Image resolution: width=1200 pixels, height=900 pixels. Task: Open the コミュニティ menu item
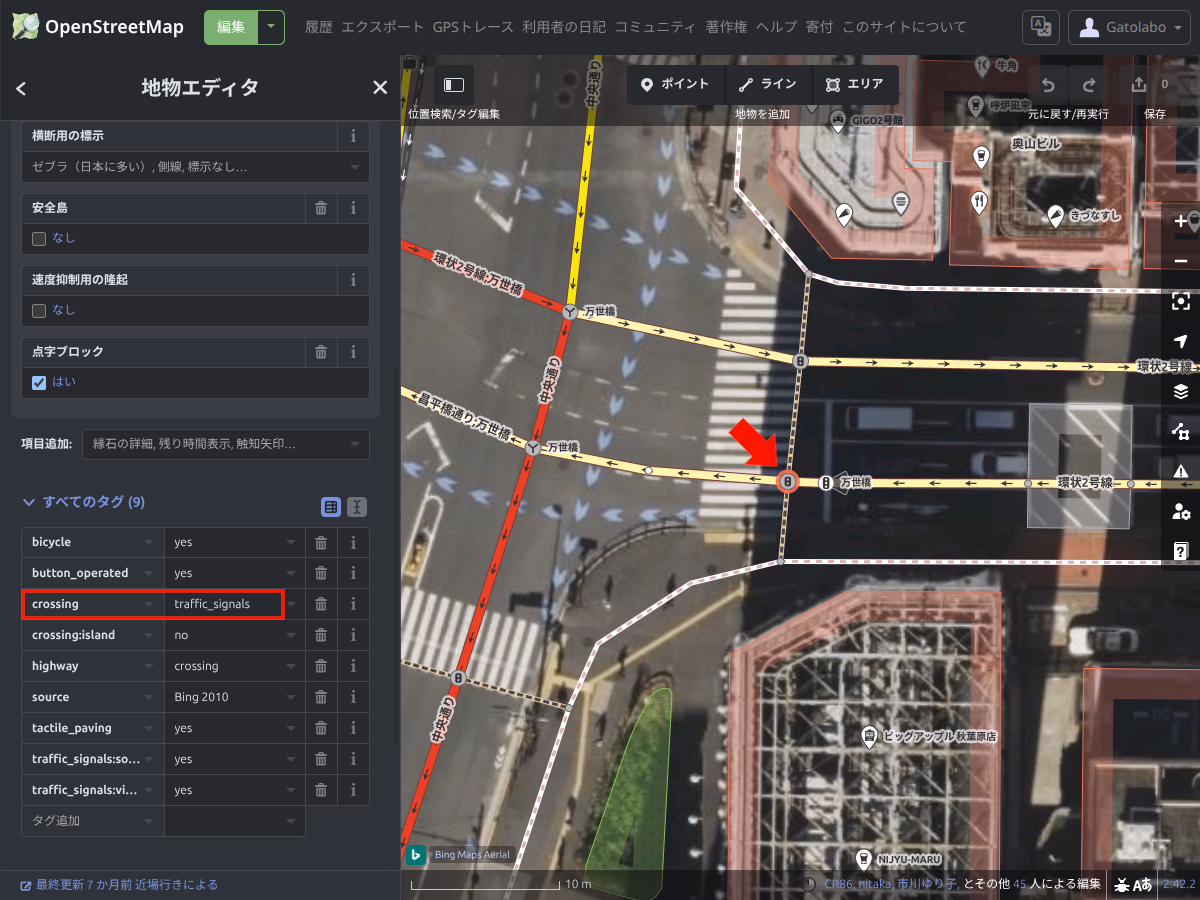(x=655, y=27)
